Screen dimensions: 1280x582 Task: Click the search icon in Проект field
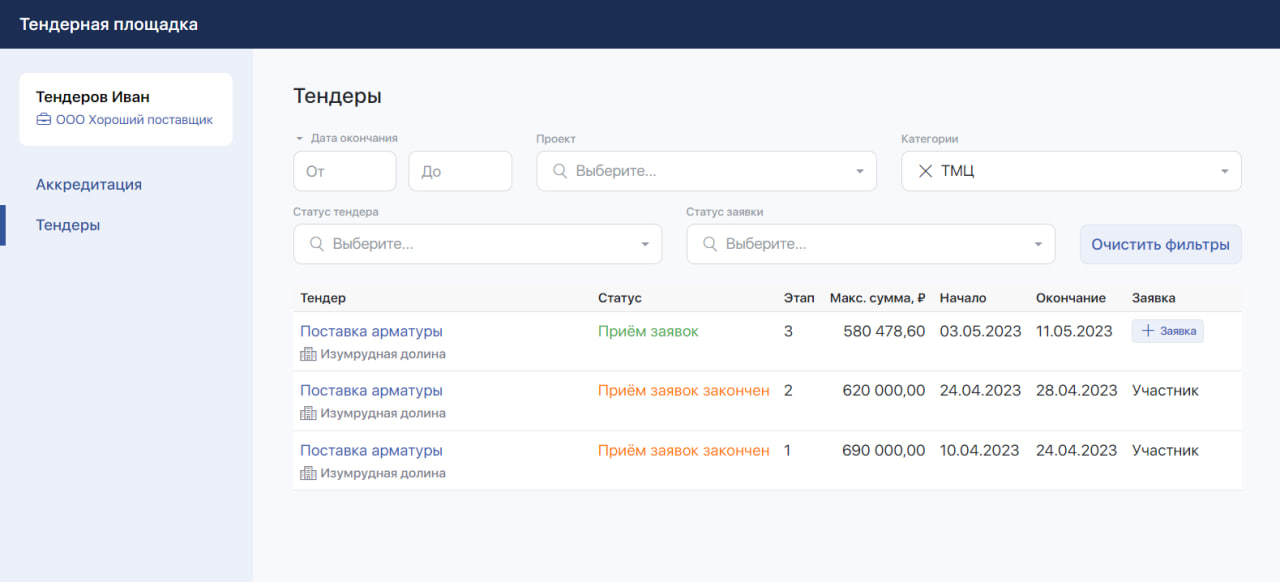click(x=559, y=171)
